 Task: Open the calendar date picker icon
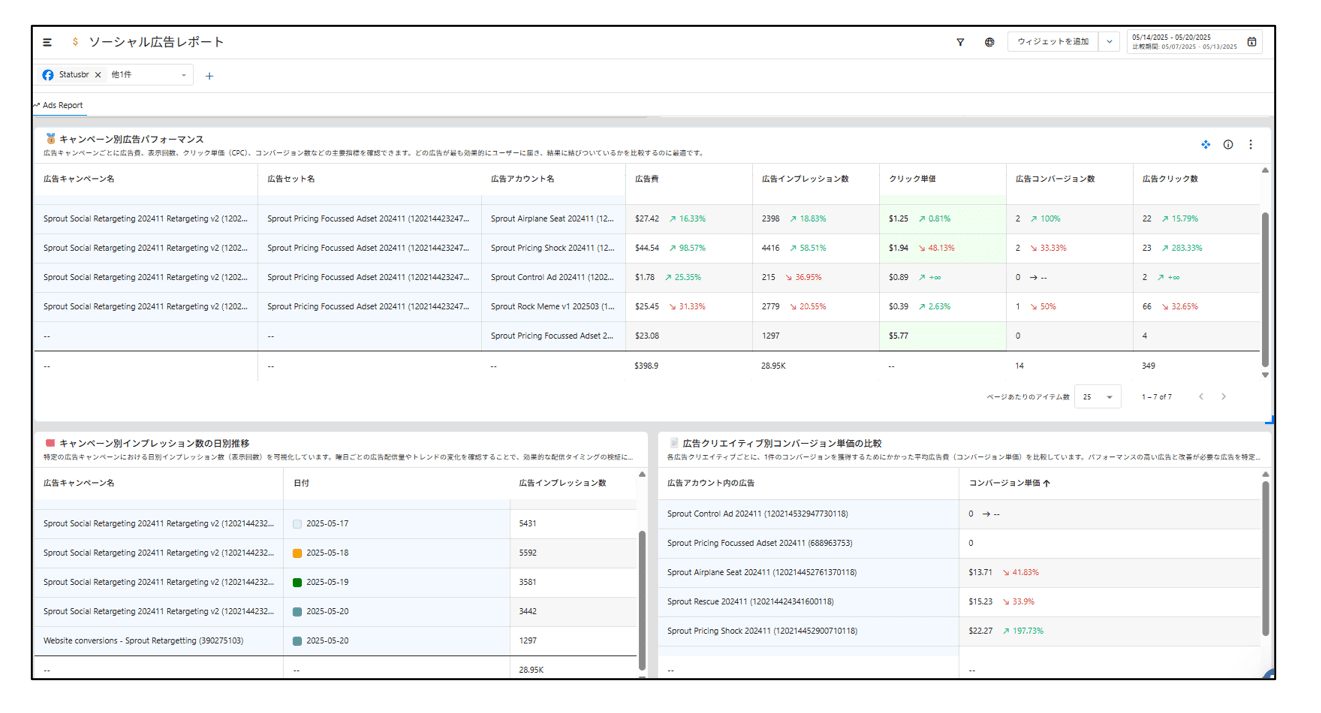click(x=1251, y=42)
